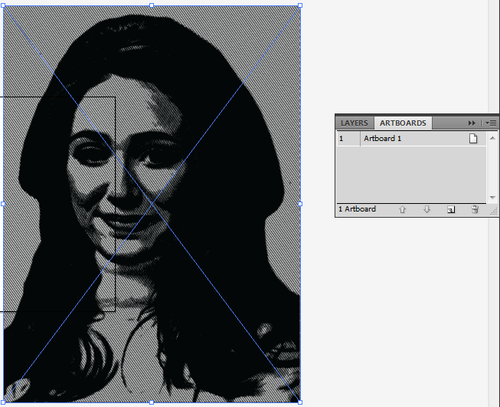Select the Artboard 1 row
This screenshot has width=500, height=407.
click(x=411, y=138)
